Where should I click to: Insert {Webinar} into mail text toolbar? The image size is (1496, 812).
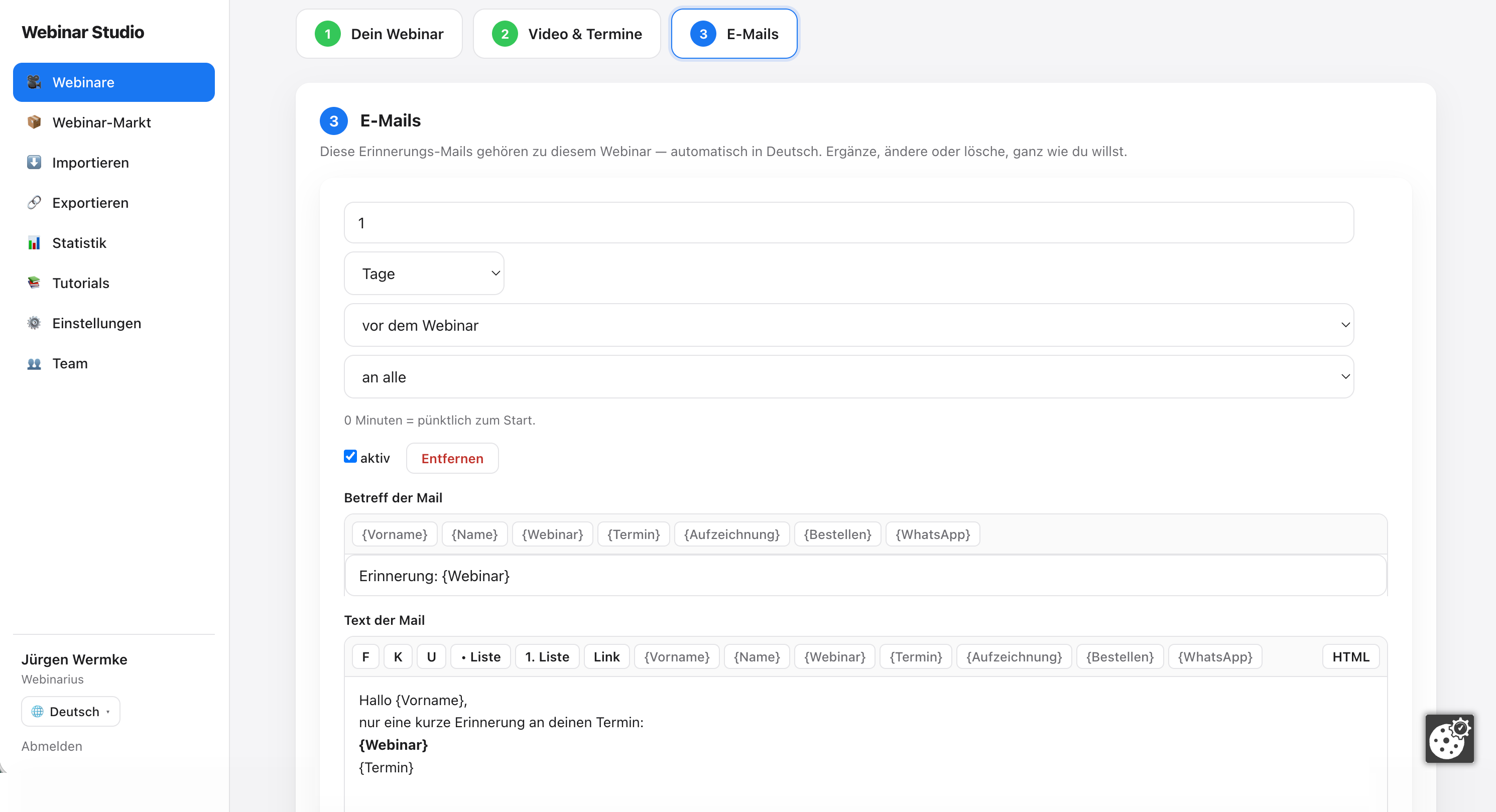[x=834, y=656]
